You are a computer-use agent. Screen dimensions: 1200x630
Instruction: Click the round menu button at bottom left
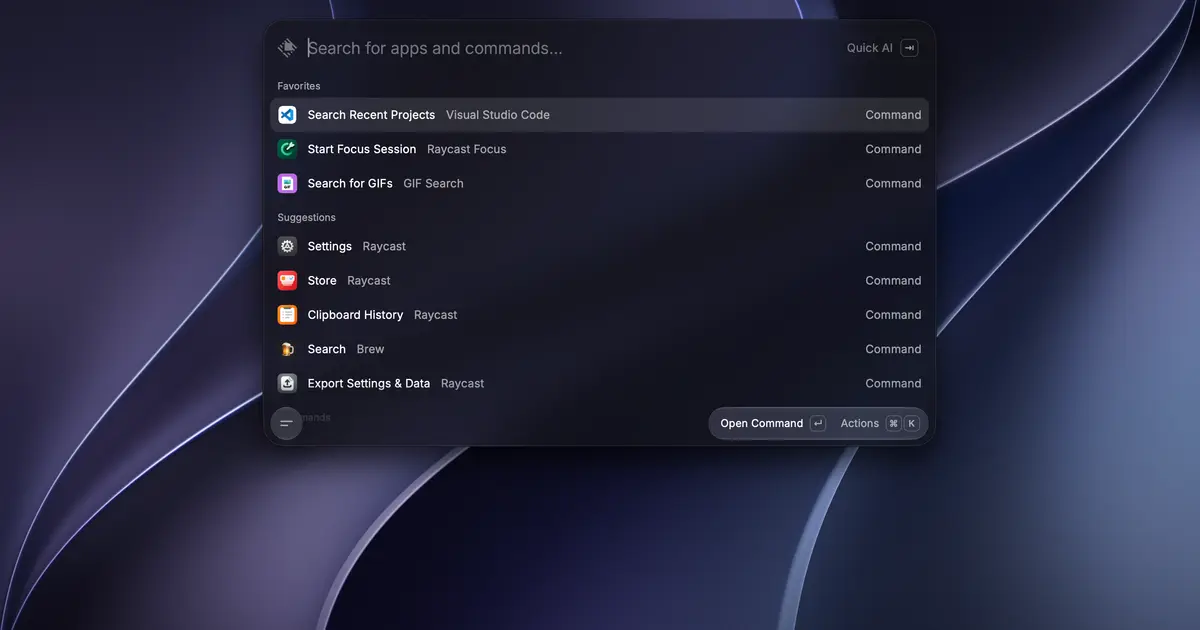pyautogui.click(x=287, y=423)
